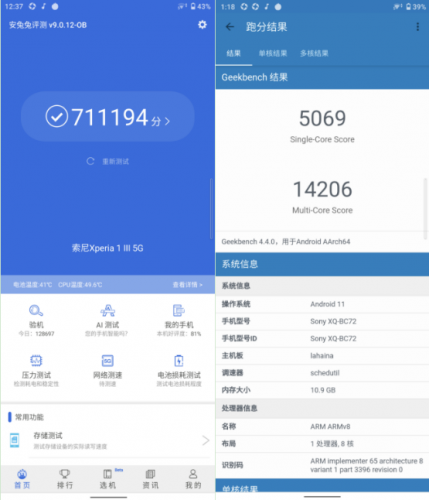The height and width of the screenshot is (500, 429).
Task: Tap the Geekbench 4.4.0 version line
Action: [x=286, y=242]
